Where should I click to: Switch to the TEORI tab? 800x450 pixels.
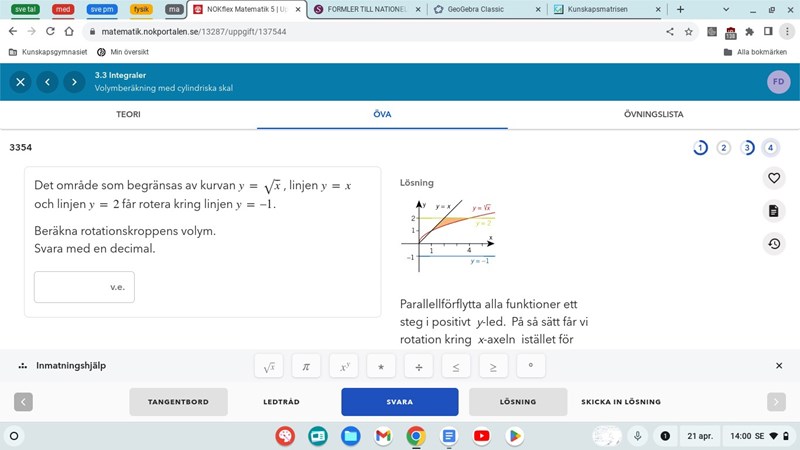pyautogui.click(x=128, y=114)
